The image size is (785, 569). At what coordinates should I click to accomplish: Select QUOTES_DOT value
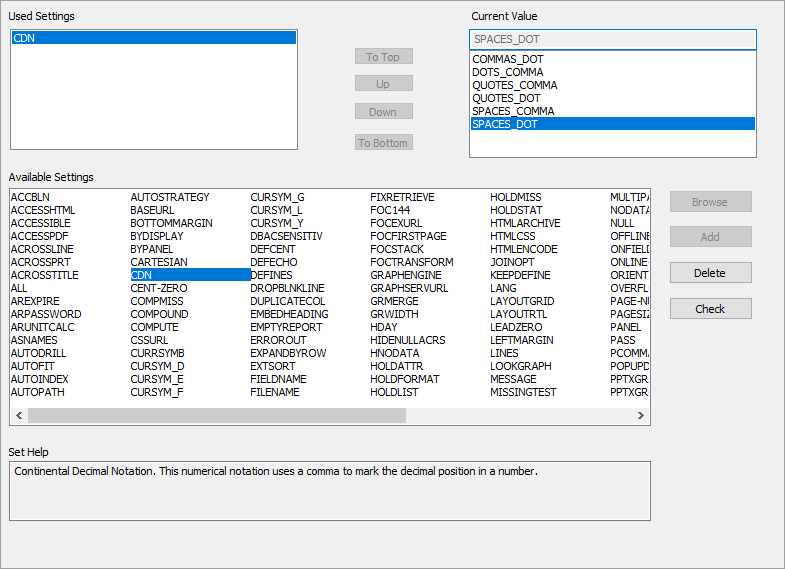(x=506, y=98)
